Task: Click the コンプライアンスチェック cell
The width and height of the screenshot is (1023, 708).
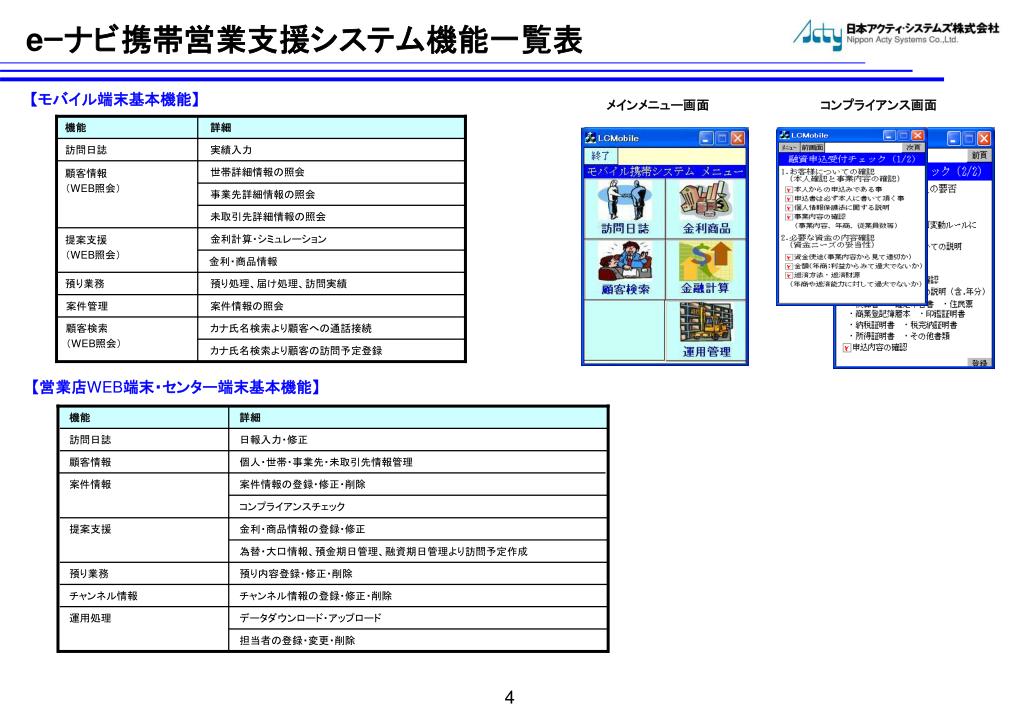Action: point(418,507)
